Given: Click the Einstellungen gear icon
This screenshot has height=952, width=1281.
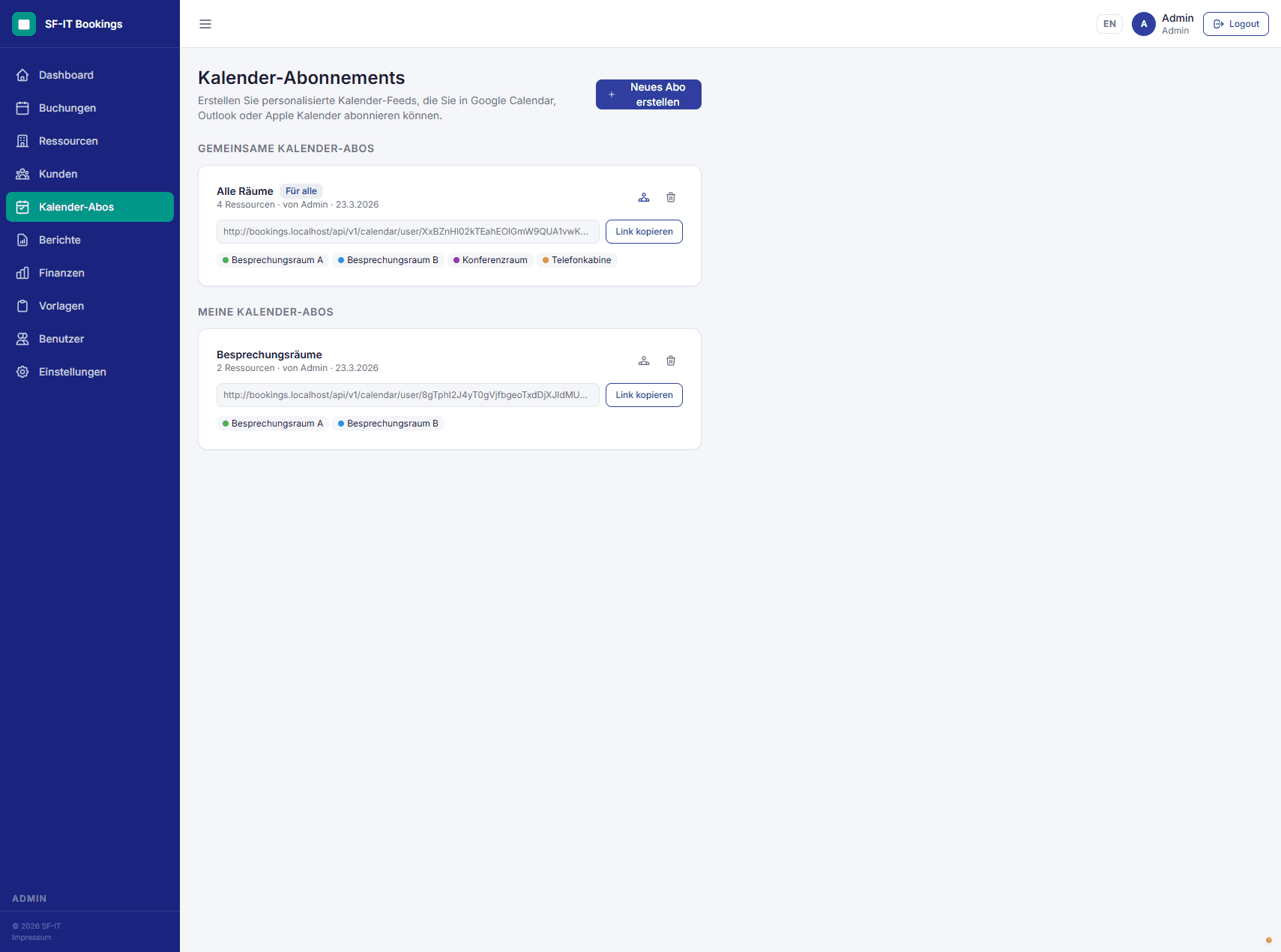Looking at the screenshot, I should 22,372.
